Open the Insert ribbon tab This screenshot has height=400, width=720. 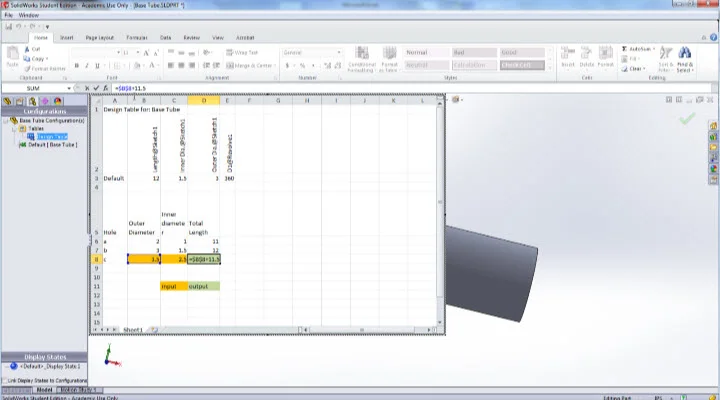(x=67, y=38)
